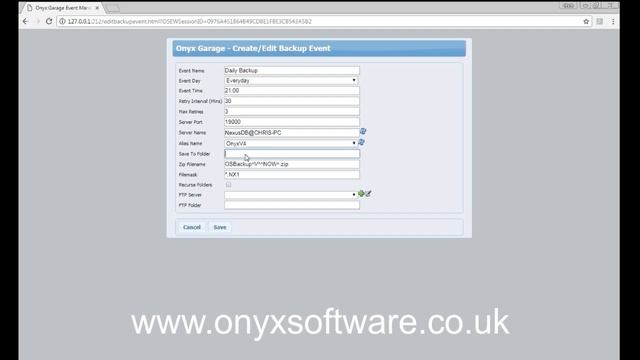The height and width of the screenshot is (360, 640).
Task: Open the Alias Name dropdown
Action: pyautogui.click(x=291, y=143)
